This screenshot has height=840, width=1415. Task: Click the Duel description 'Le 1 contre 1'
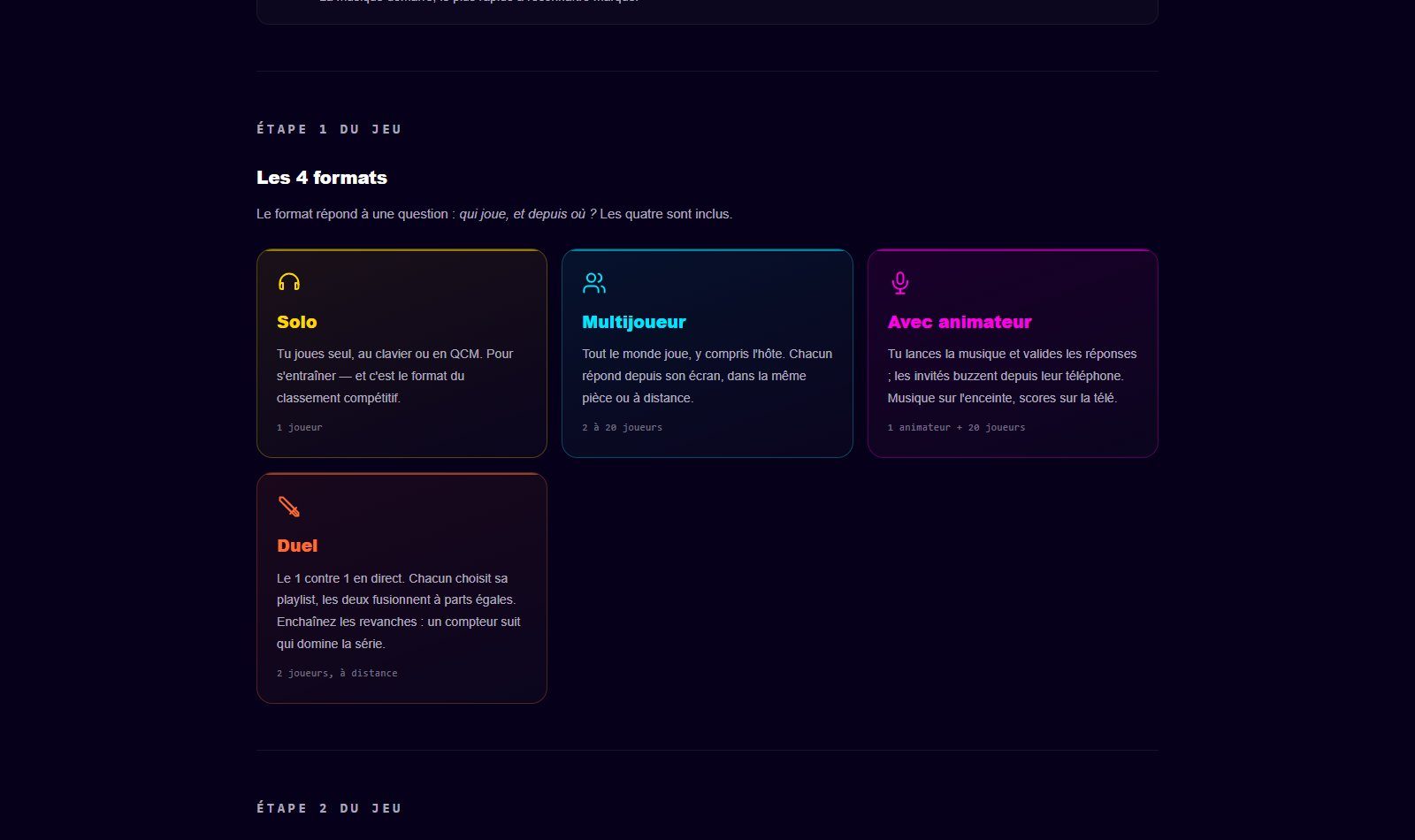[x=399, y=611]
